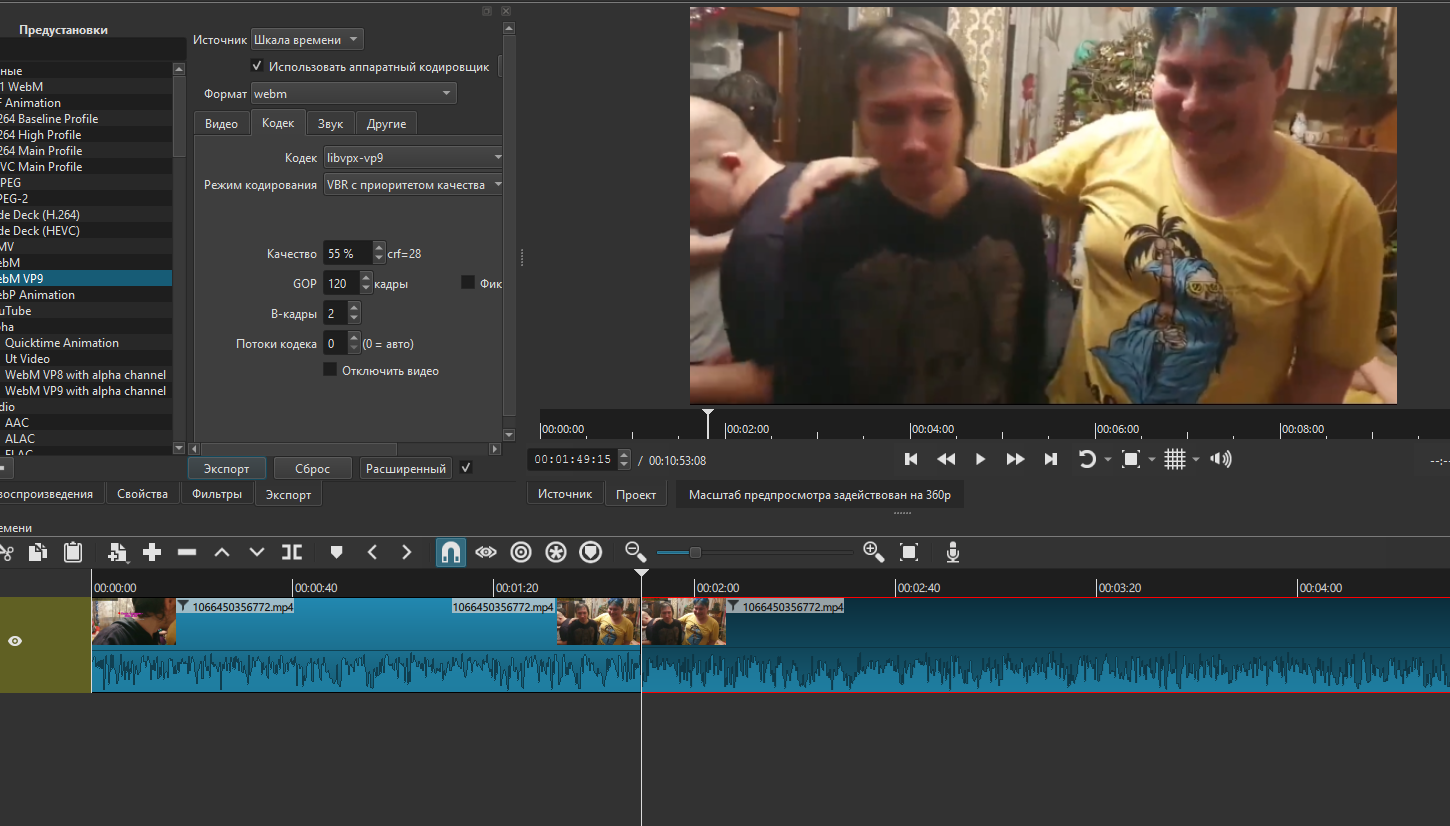Jump to the next marker

click(x=406, y=552)
